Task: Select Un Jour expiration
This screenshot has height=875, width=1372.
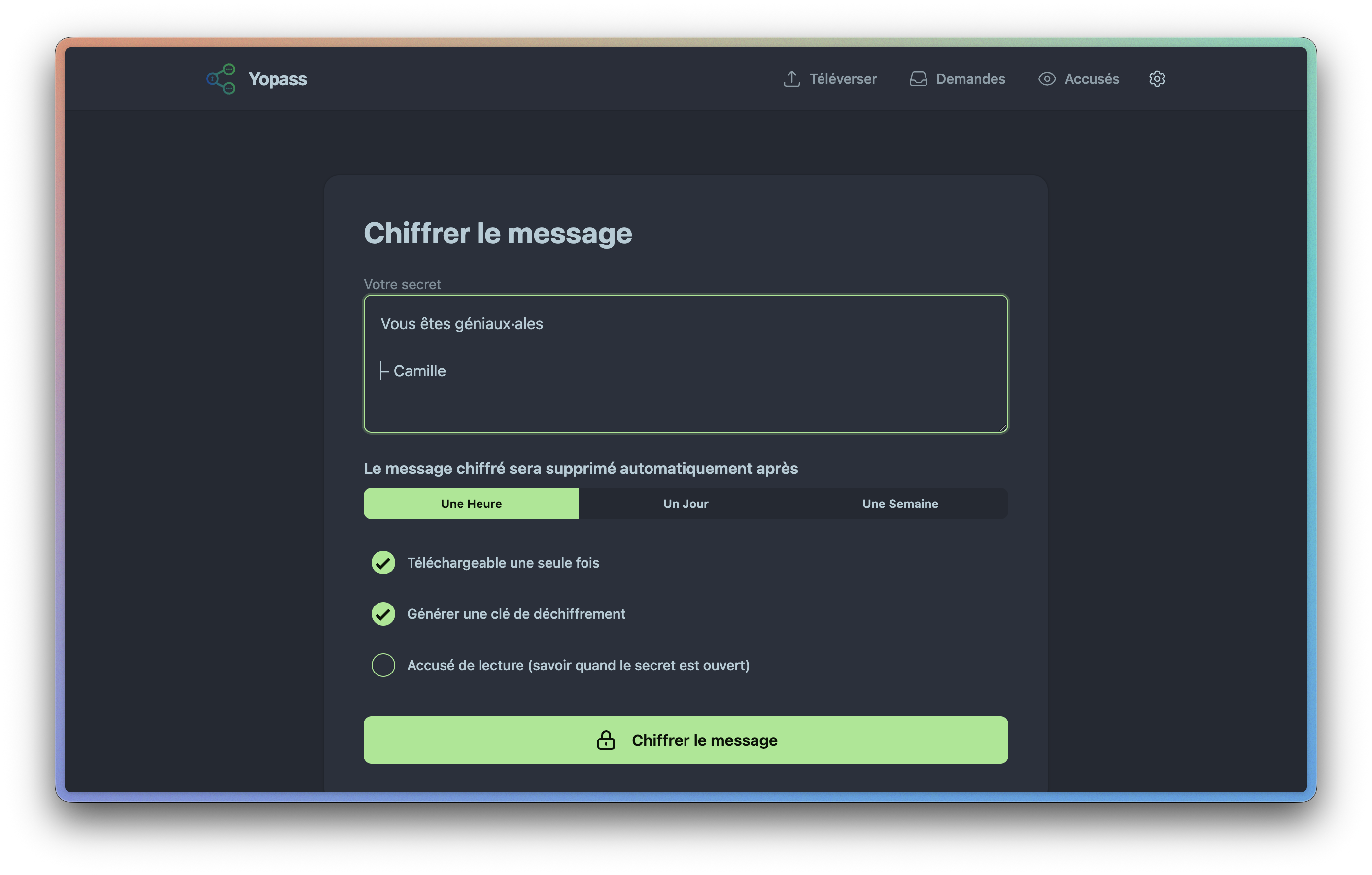Action: [686, 504]
